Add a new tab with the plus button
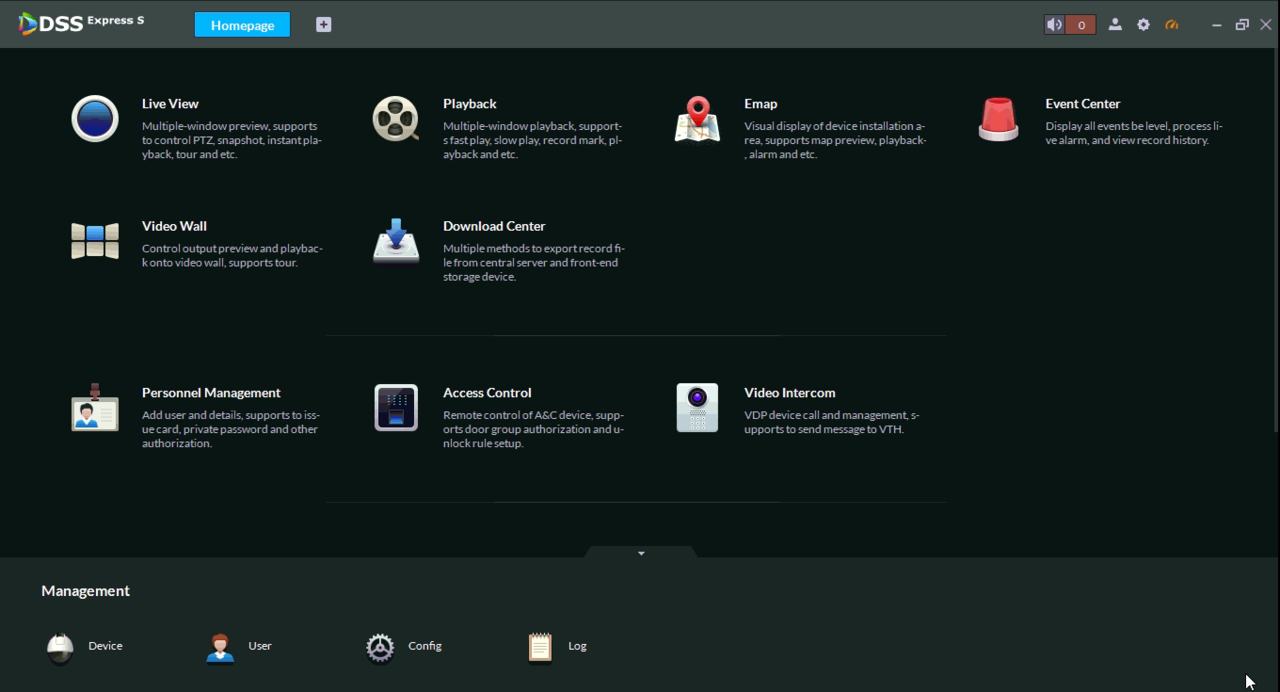The width and height of the screenshot is (1280, 692). pos(323,25)
